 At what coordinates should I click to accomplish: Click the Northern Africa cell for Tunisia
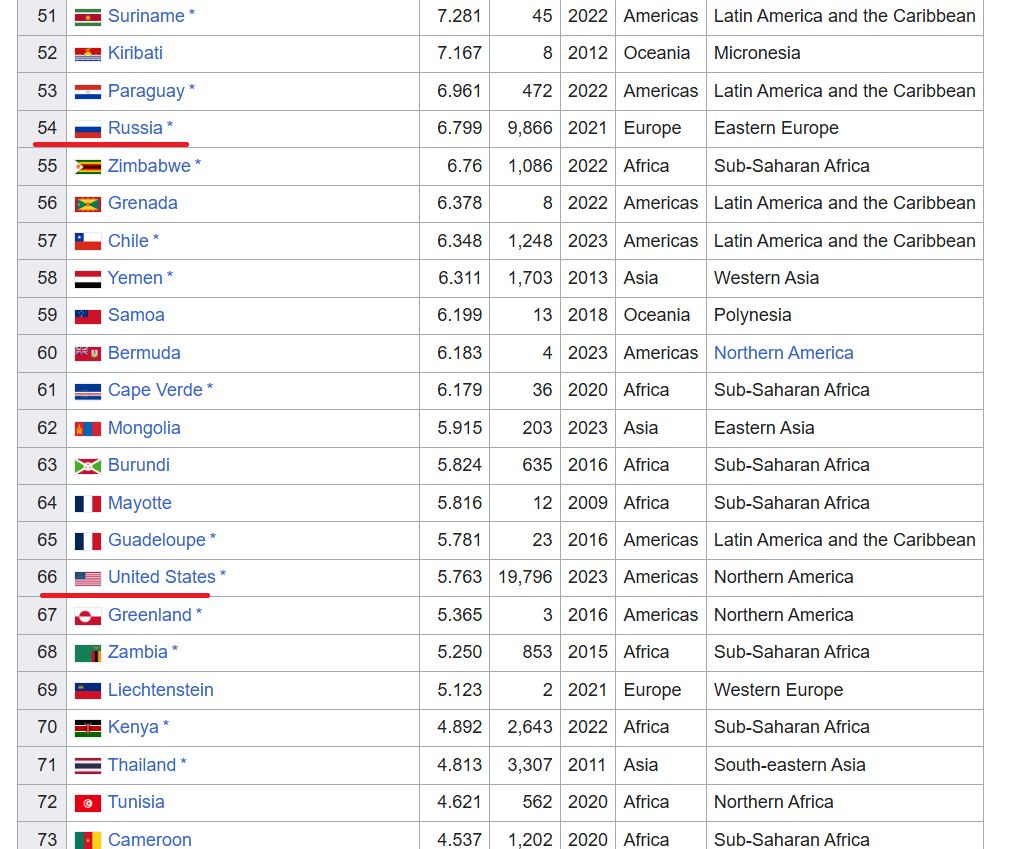(x=844, y=803)
